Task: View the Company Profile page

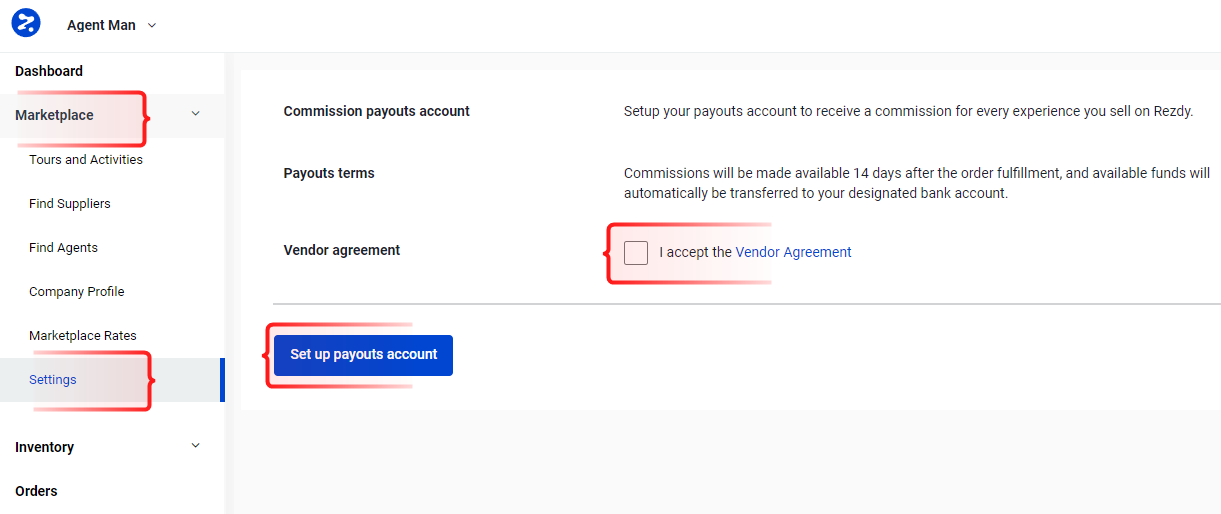Action: click(77, 292)
